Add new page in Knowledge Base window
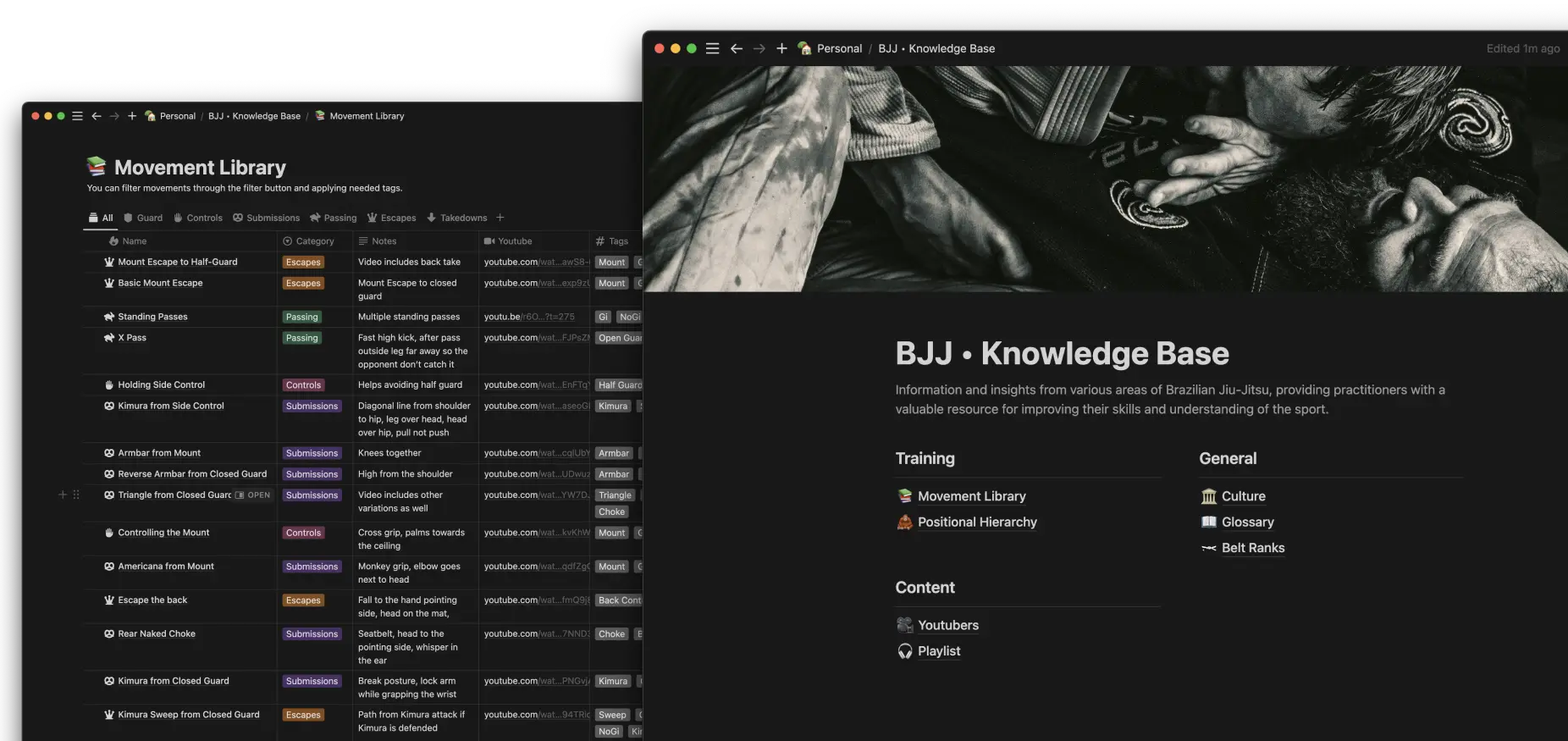 781,48
